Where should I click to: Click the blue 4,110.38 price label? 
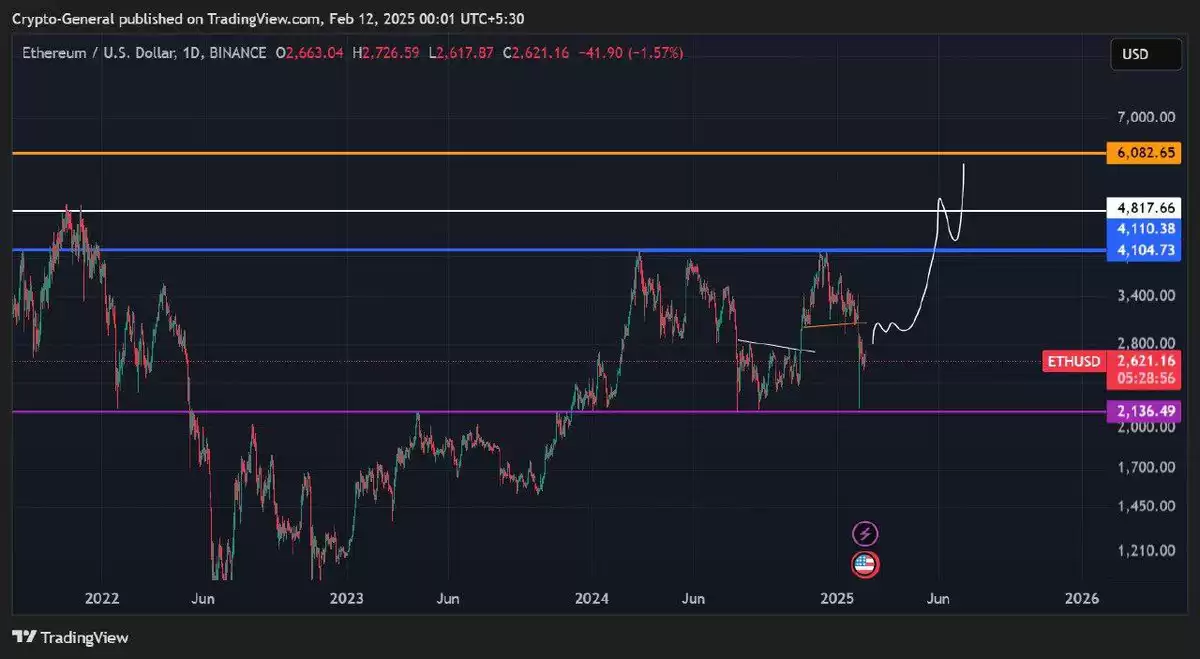[x=1144, y=230]
